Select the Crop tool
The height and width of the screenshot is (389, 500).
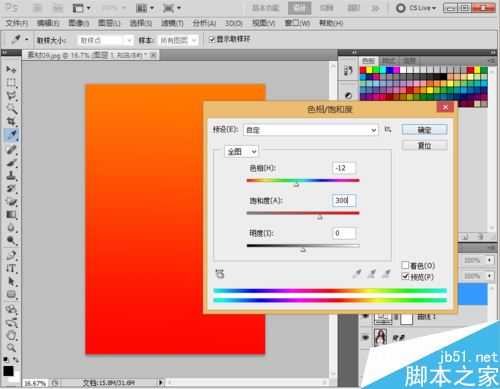coord(11,121)
